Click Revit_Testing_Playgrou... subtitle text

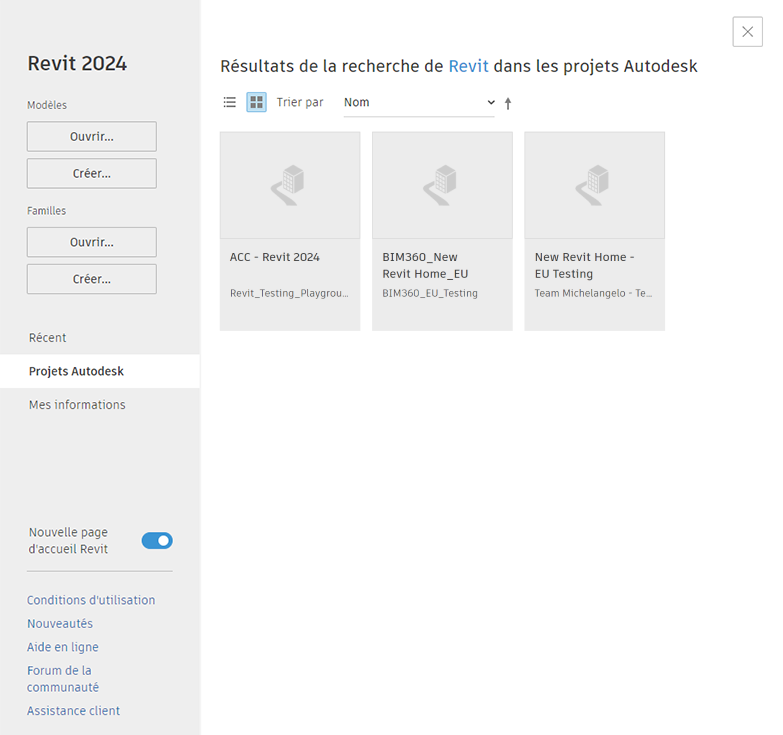coord(290,293)
